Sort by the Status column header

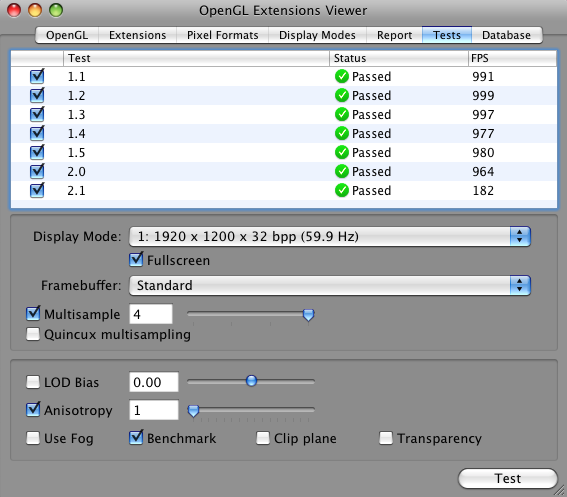[x=399, y=58]
